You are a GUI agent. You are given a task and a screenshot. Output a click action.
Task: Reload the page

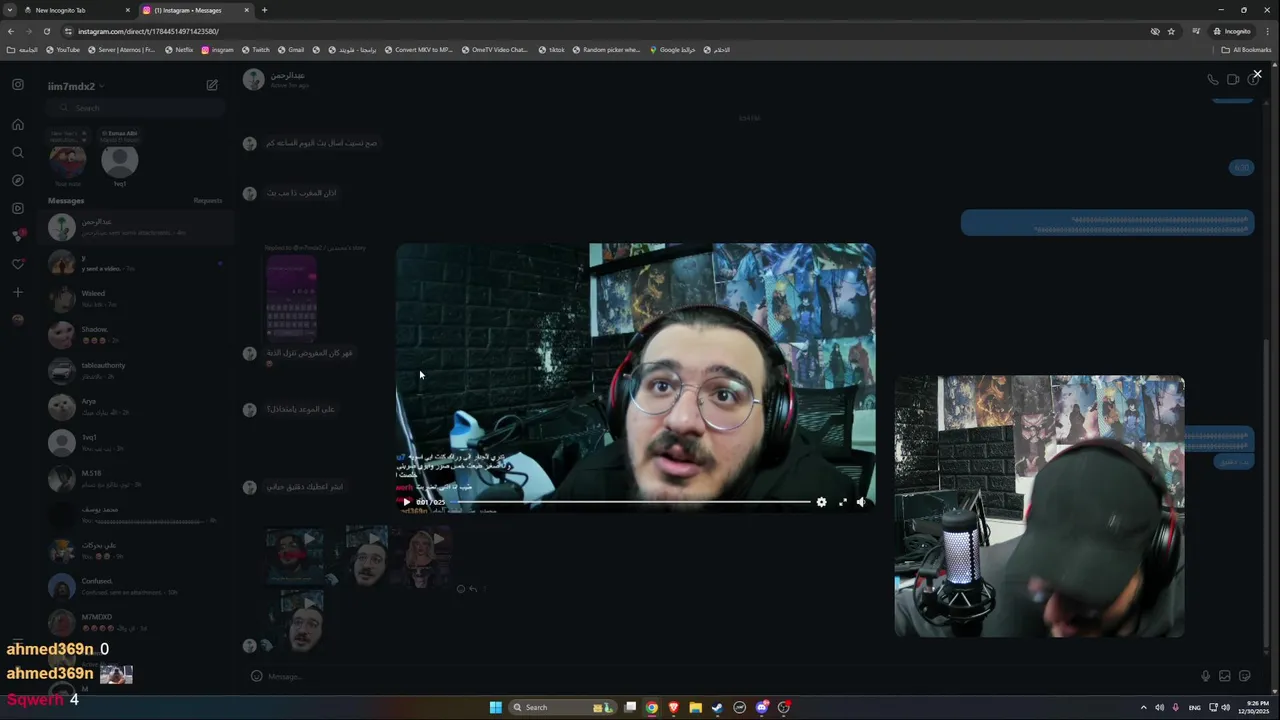pyautogui.click(x=46, y=31)
